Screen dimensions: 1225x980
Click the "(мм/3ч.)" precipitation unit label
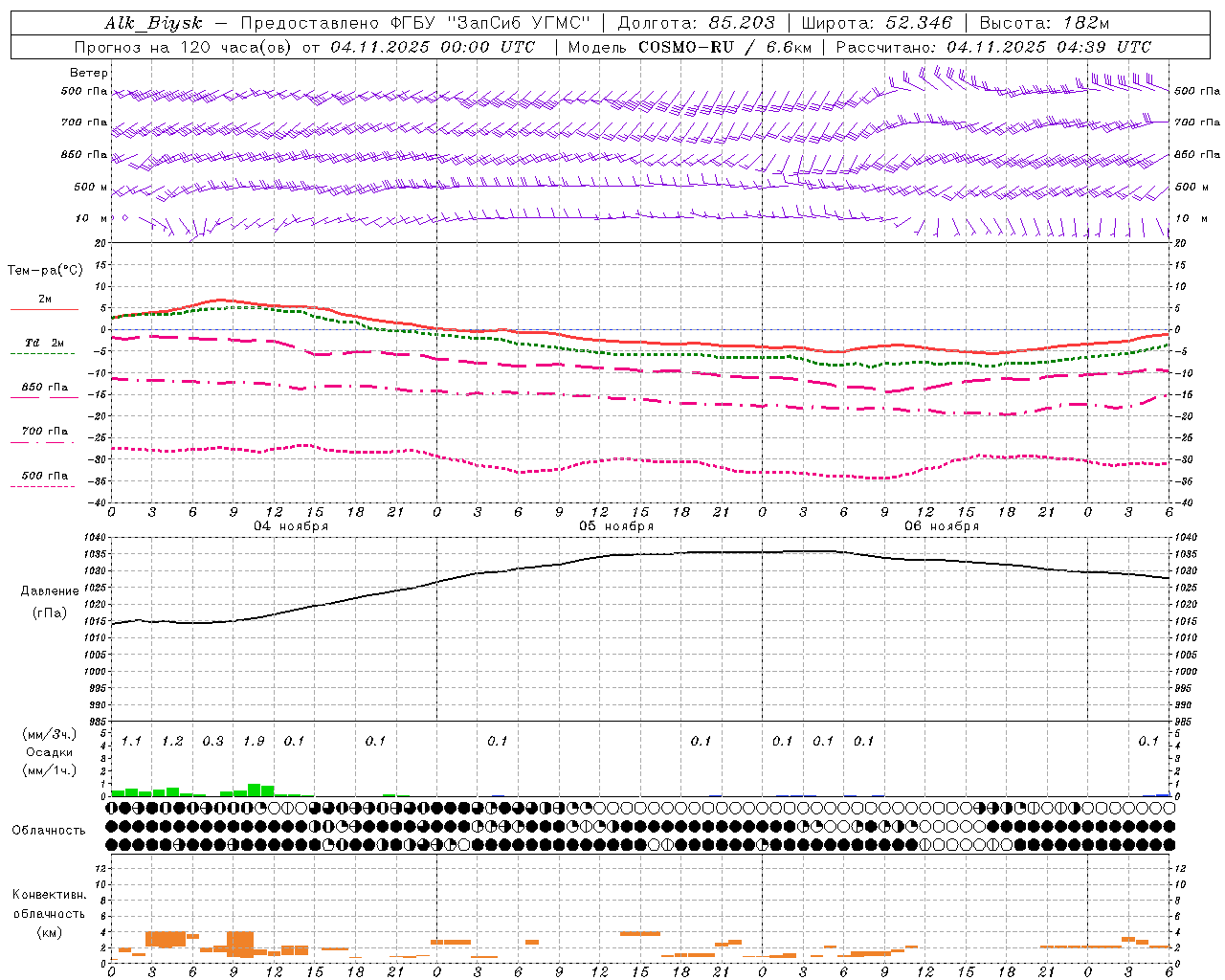pyautogui.click(x=50, y=734)
